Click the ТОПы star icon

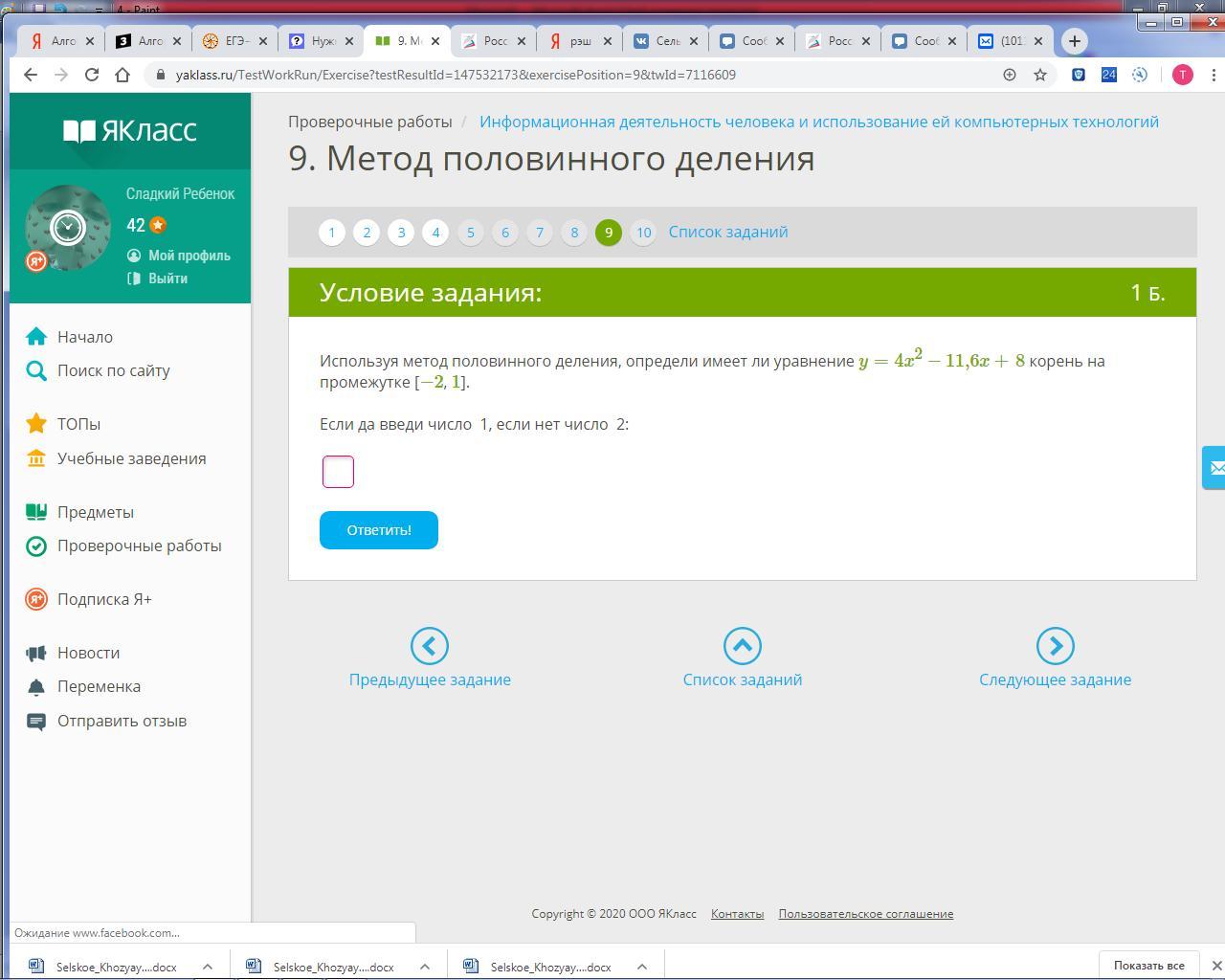coord(36,424)
